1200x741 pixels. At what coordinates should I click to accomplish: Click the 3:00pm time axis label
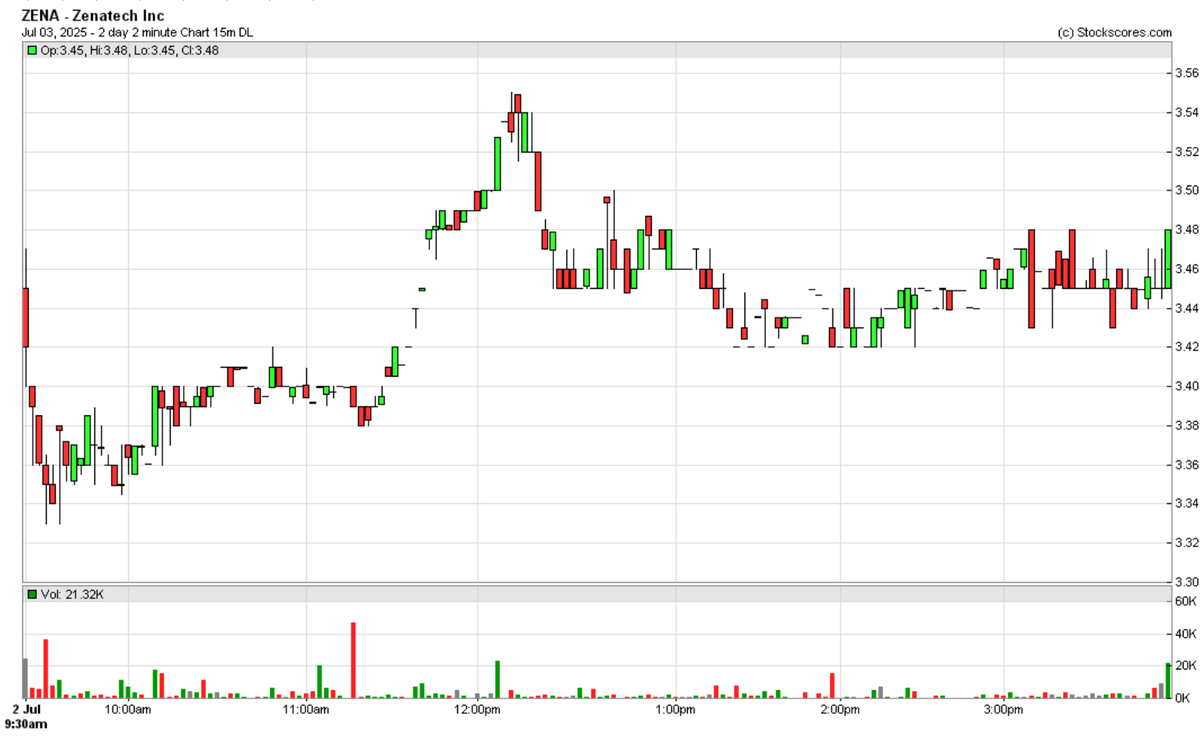pos(1003,709)
